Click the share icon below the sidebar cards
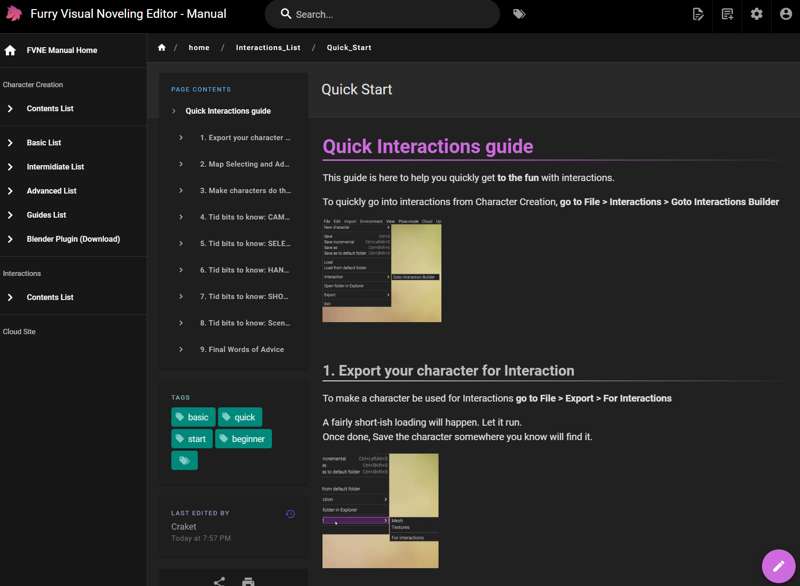 [219, 581]
